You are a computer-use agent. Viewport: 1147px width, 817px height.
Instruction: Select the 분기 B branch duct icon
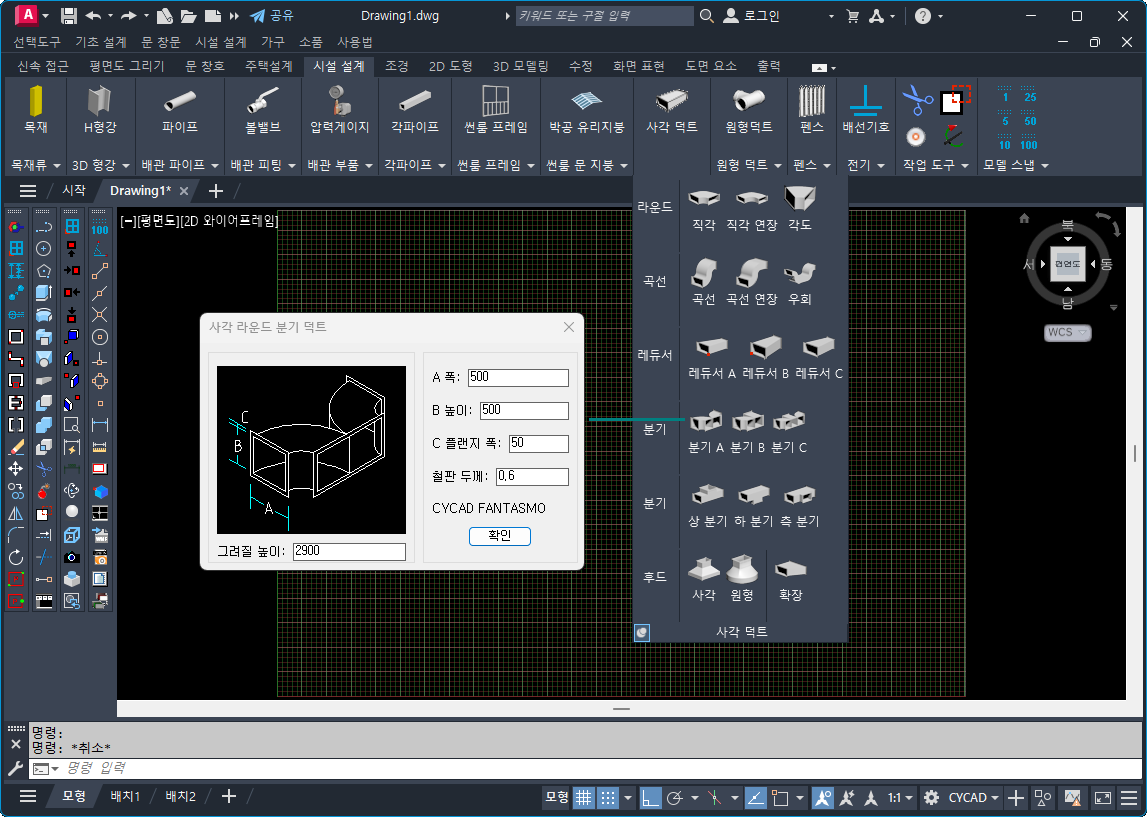pos(747,421)
